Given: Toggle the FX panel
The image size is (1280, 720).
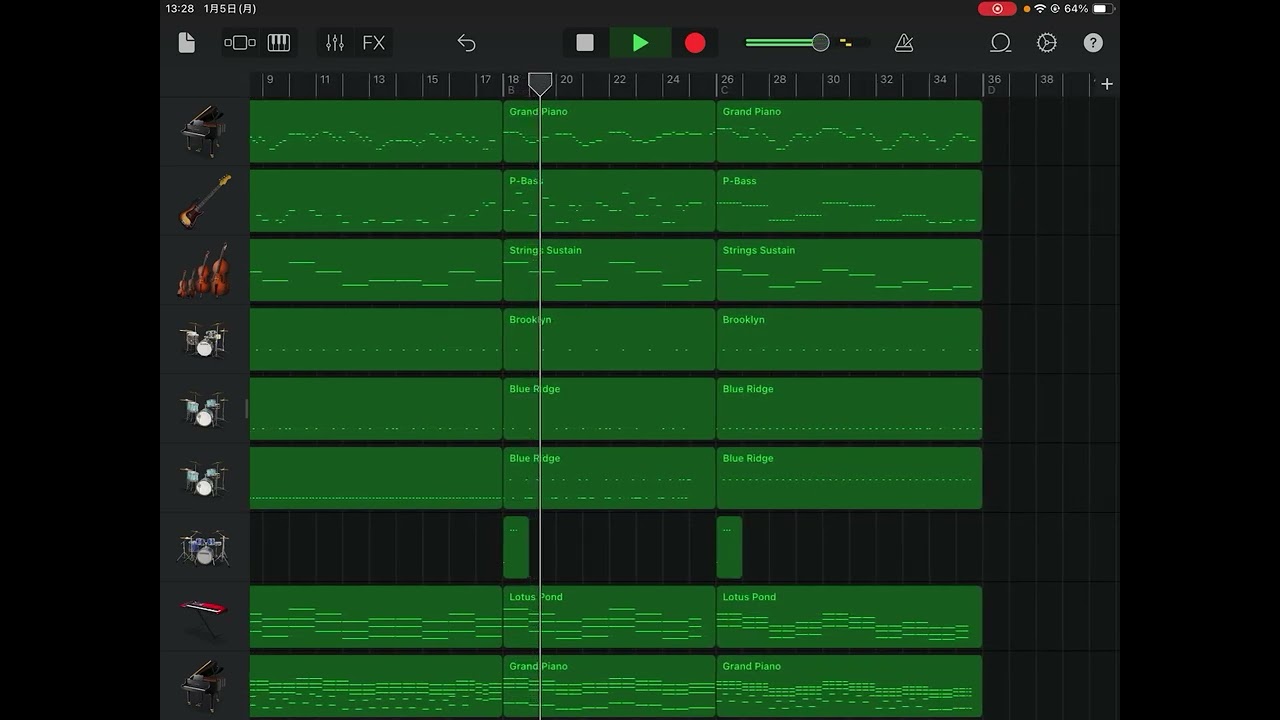Looking at the screenshot, I should [x=374, y=43].
